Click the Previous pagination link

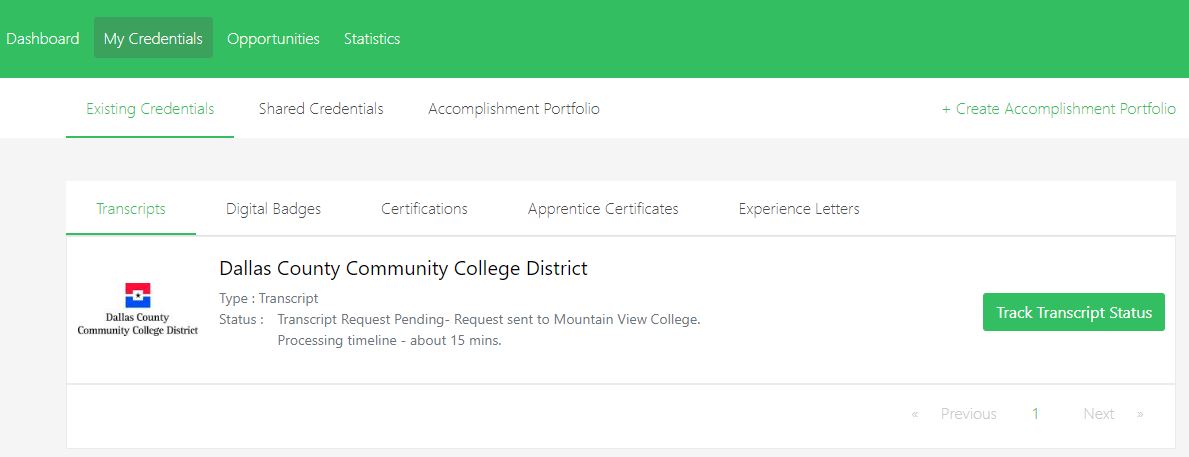tap(968, 414)
